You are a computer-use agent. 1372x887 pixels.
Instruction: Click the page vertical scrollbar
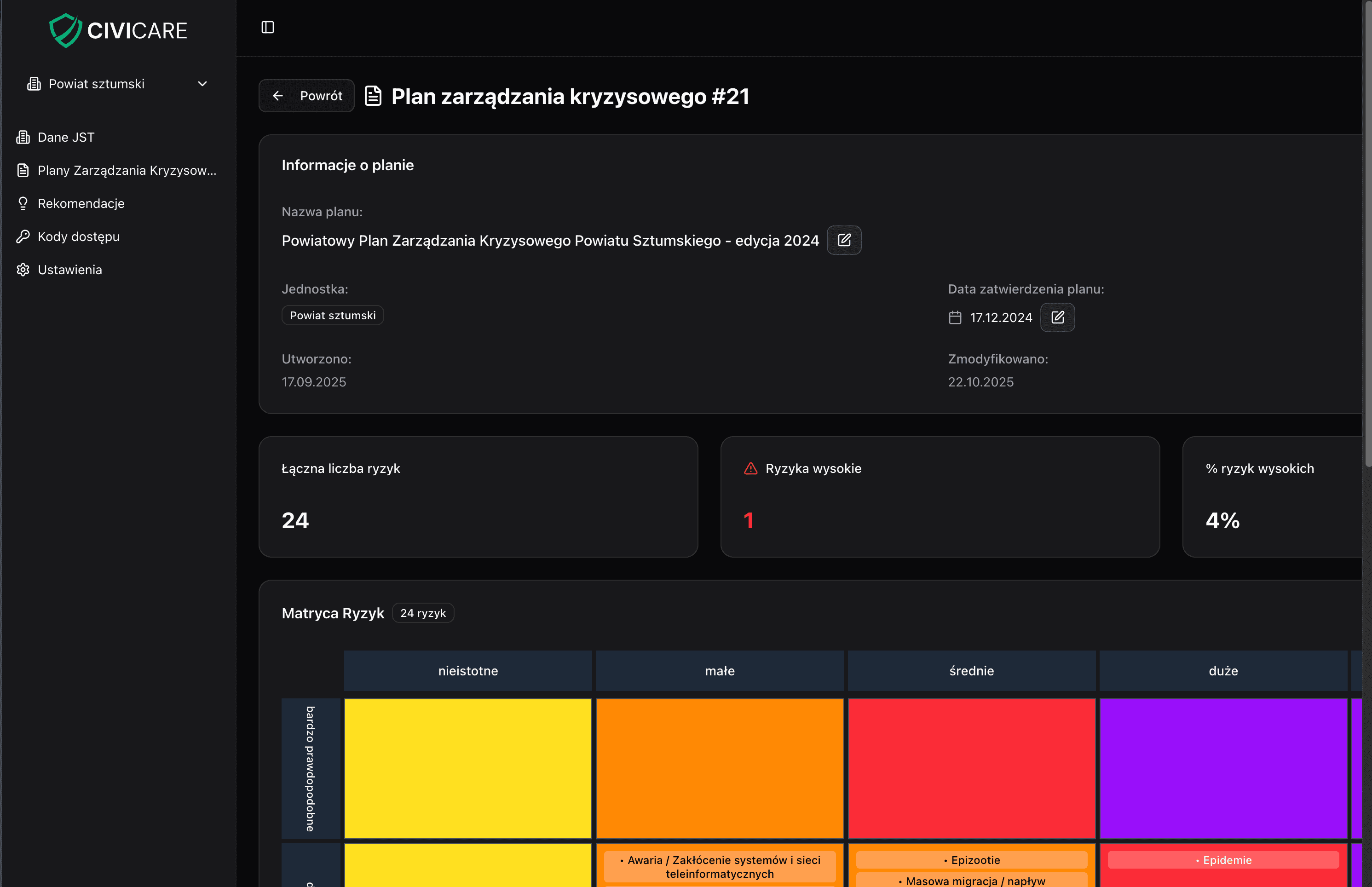[1367, 233]
